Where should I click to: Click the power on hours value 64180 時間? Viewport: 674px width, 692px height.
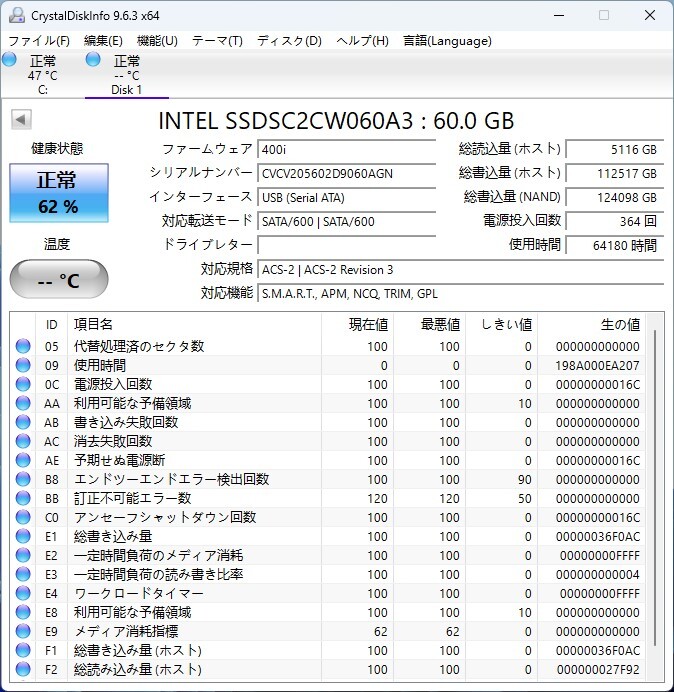click(x=615, y=245)
